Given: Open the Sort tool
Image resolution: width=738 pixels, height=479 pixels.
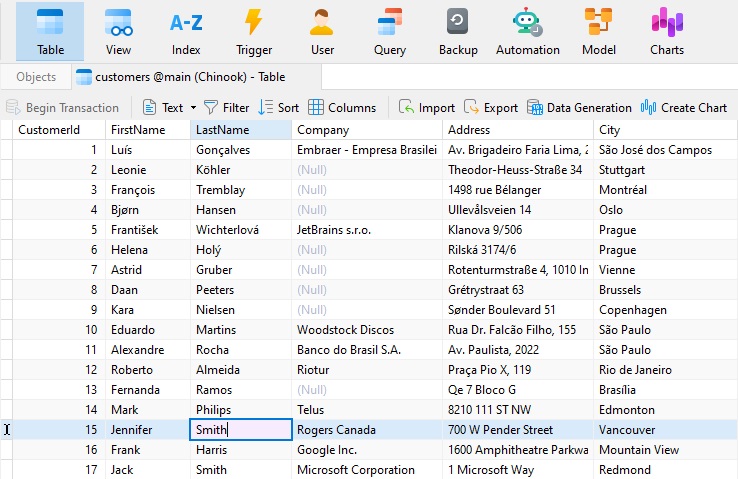Looking at the screenshot, I should tap(278, 108).
